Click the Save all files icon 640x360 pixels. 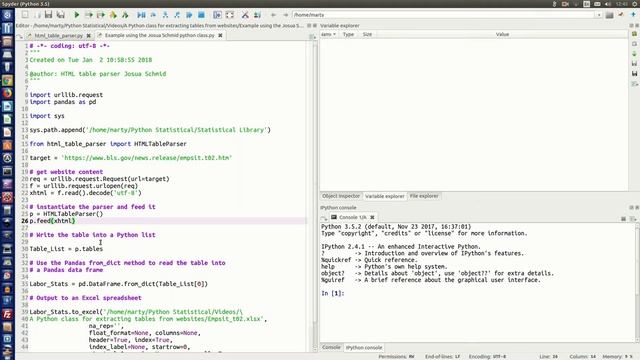coord(61,15)
